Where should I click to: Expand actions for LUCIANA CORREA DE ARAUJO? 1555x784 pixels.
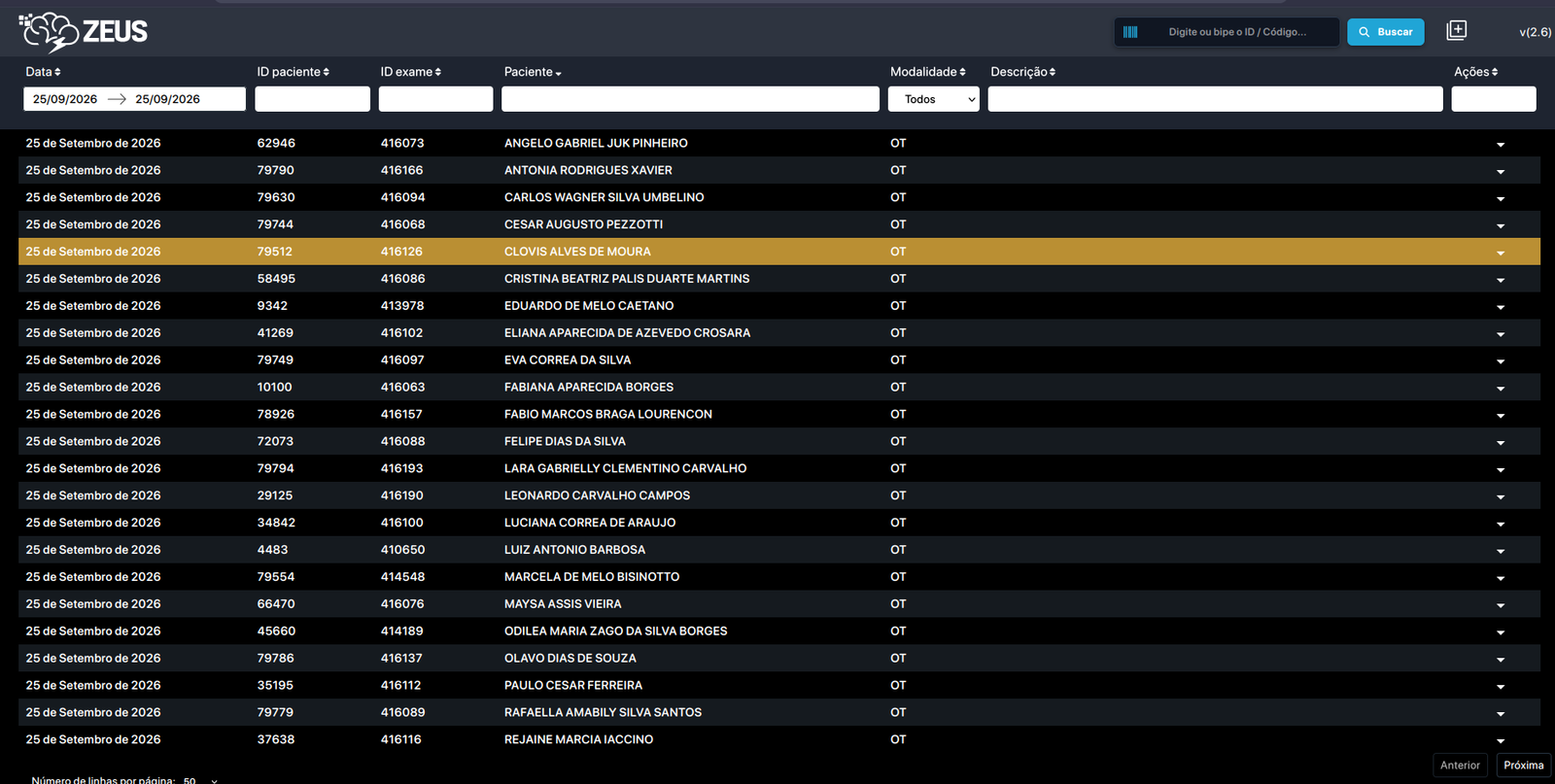click(x=1501, y=526)
